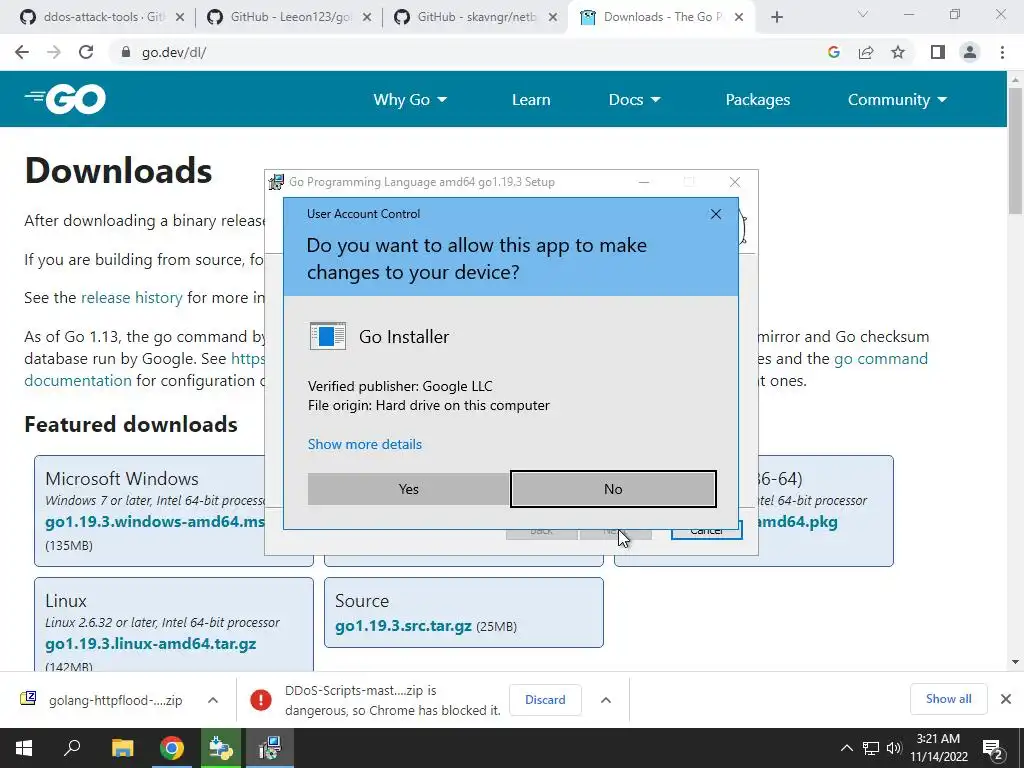Close the downloads bar
The image size is (1024, 768).
1006,699
